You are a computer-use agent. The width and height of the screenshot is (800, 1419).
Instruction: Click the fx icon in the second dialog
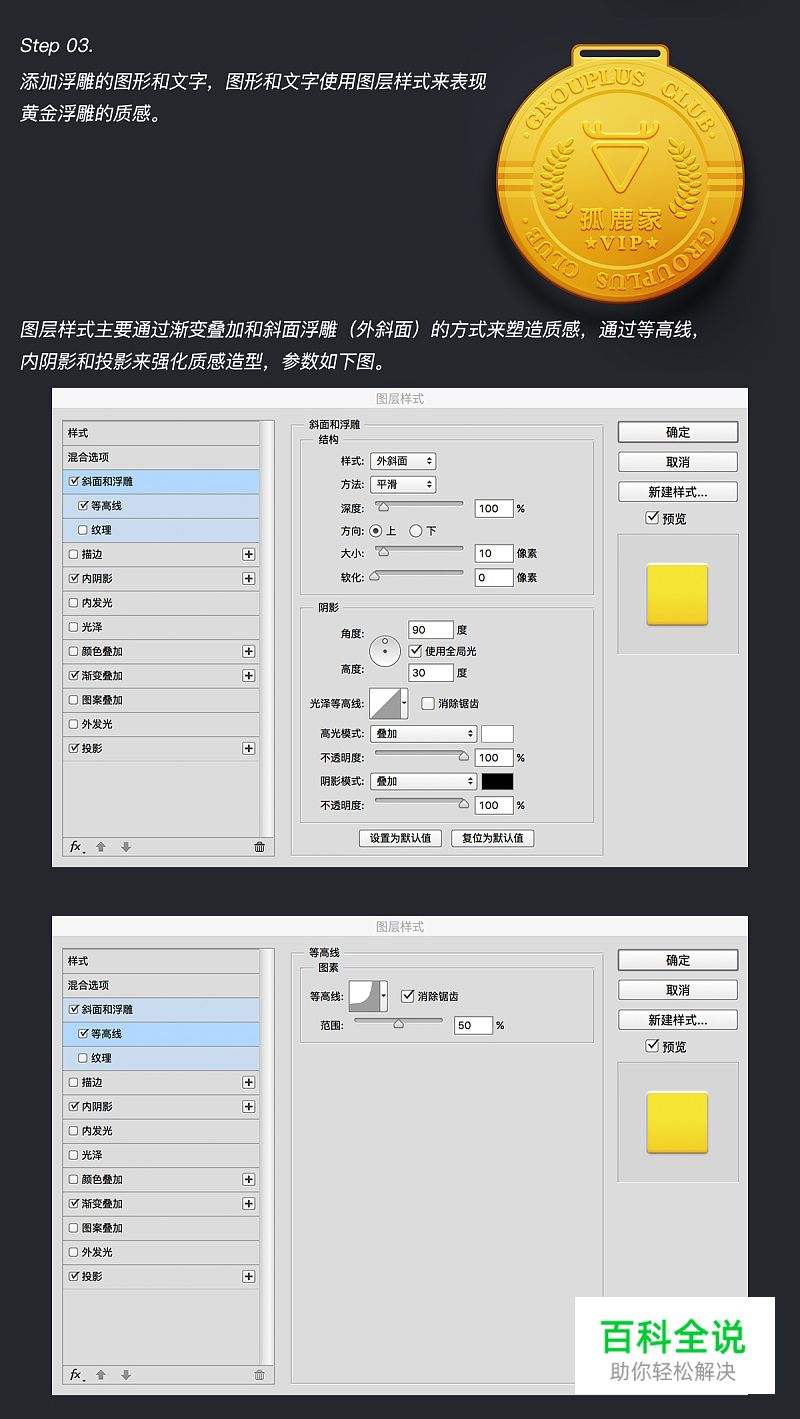pos(76,1374)
